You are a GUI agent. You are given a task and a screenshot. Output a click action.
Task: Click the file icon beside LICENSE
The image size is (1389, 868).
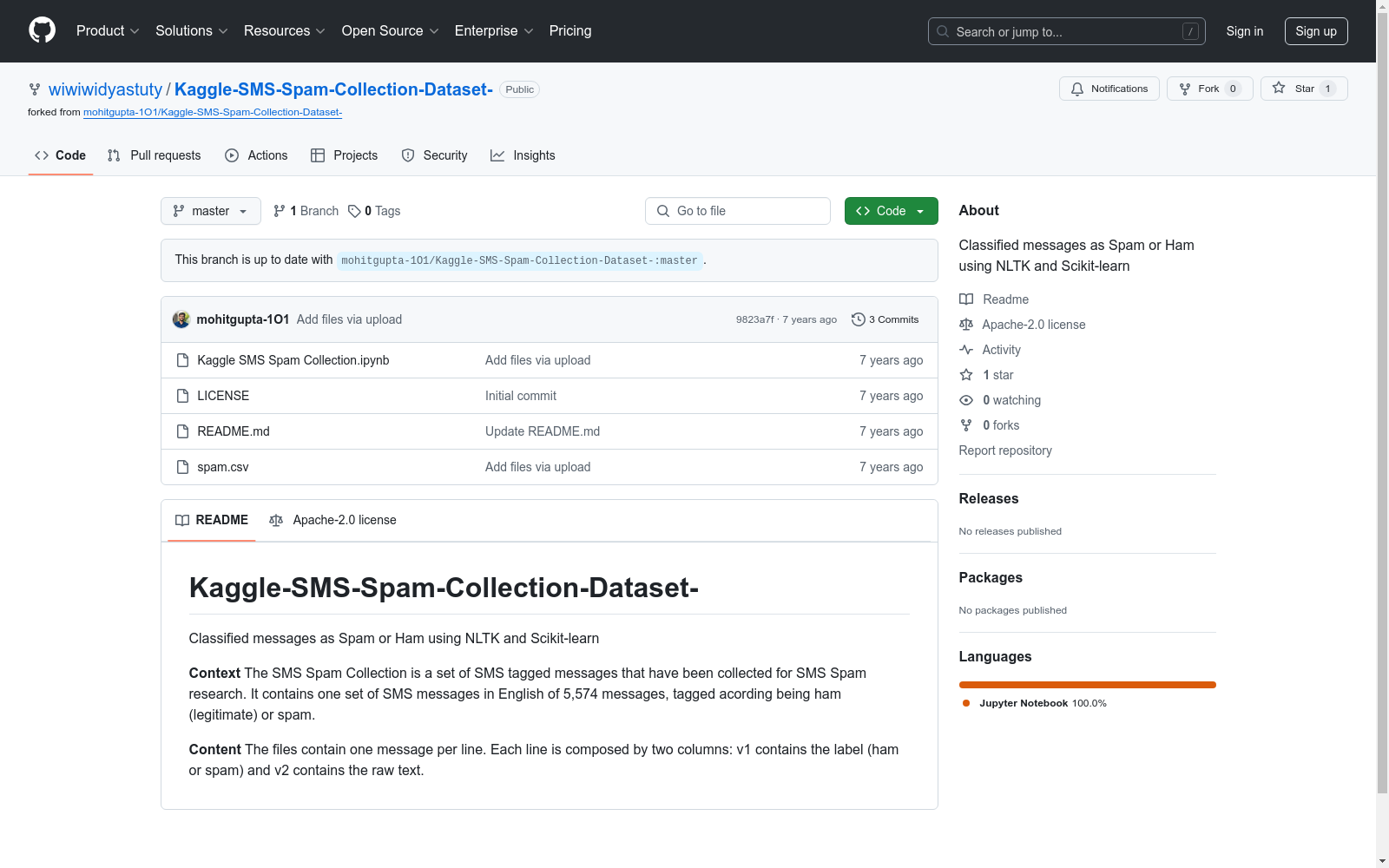[x=182, y=396]
